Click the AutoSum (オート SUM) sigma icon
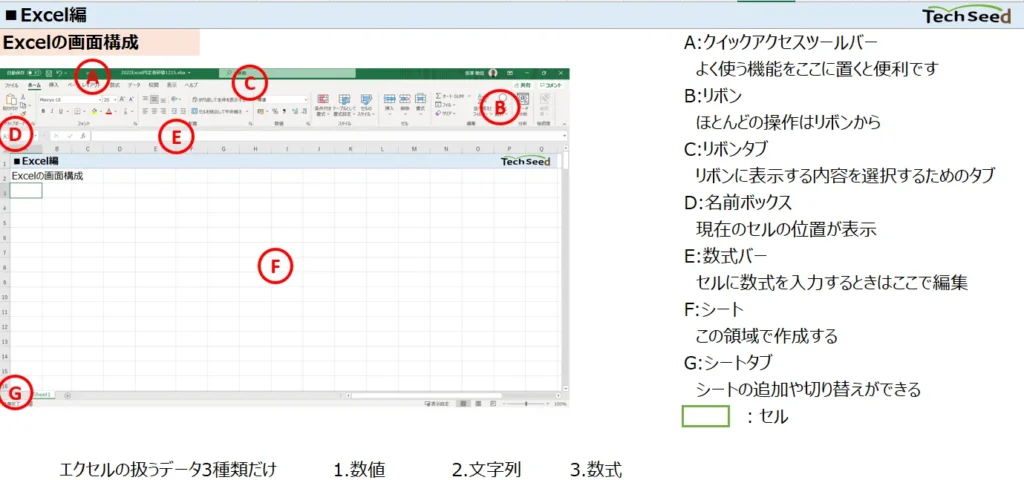 pyautogui.click(x=438, y=96)
